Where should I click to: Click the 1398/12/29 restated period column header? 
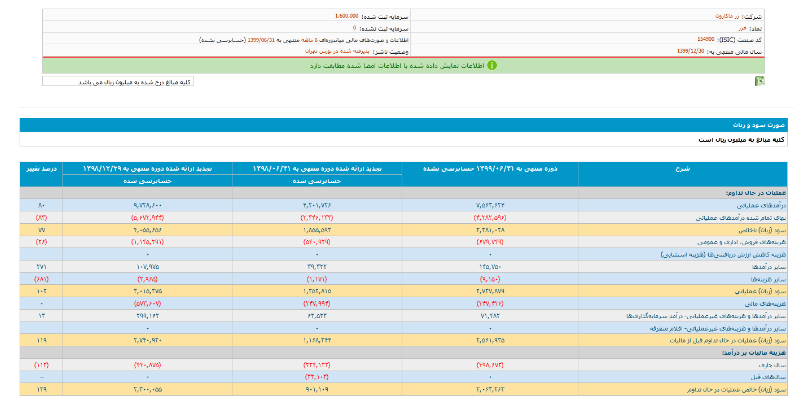pyautogui.click(x=147, y=169)
